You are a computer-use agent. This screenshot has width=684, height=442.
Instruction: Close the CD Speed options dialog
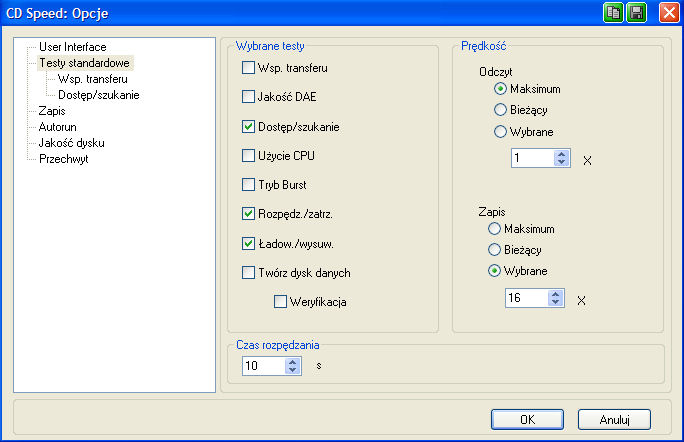[669, 12]
